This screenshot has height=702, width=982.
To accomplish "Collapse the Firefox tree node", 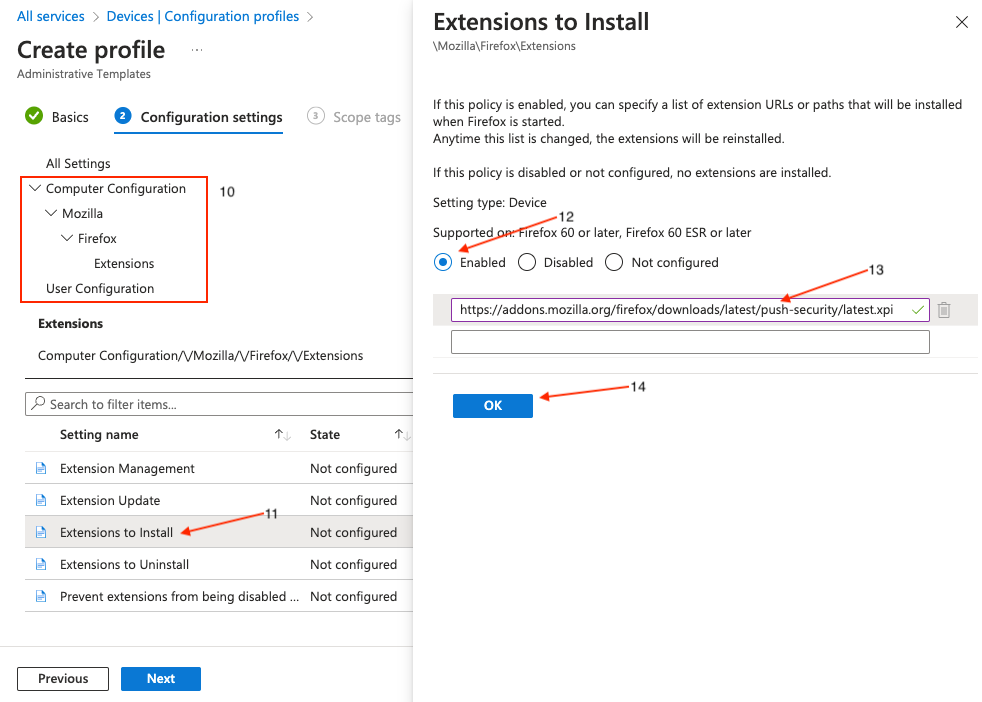I will pyautogui.click(x=67, y=238).
